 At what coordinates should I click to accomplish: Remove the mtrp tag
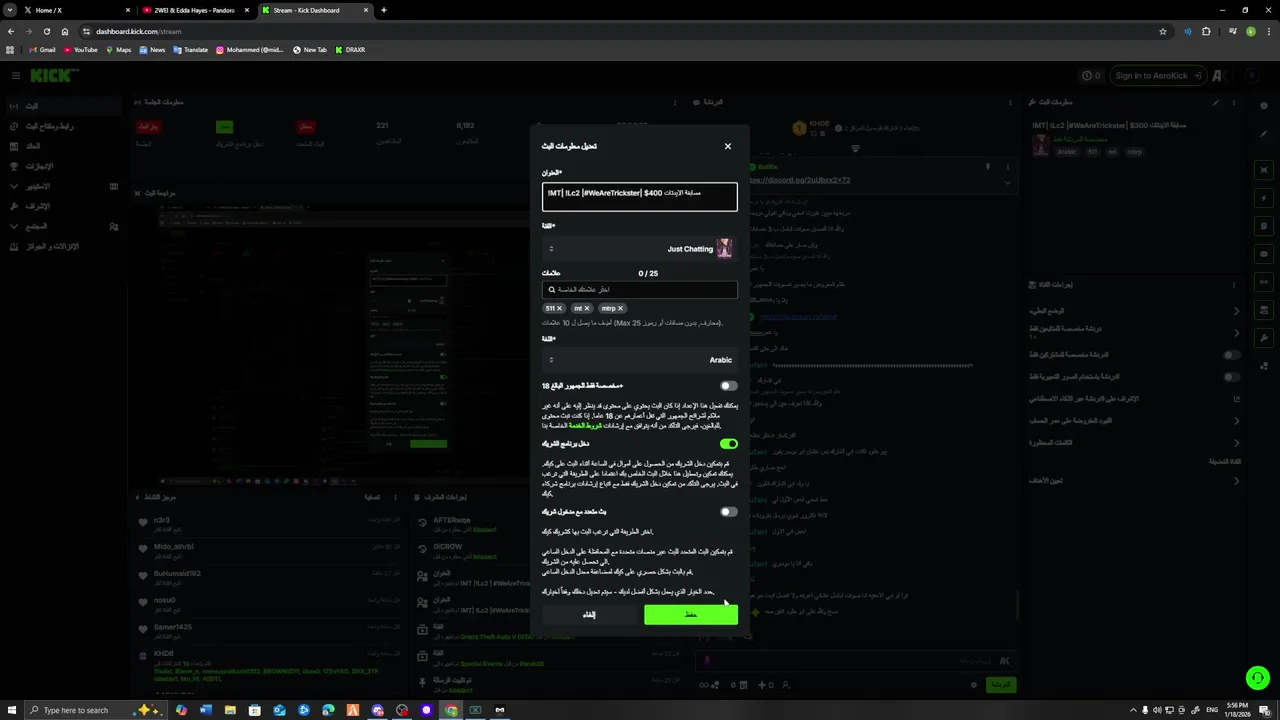point(621,308)
